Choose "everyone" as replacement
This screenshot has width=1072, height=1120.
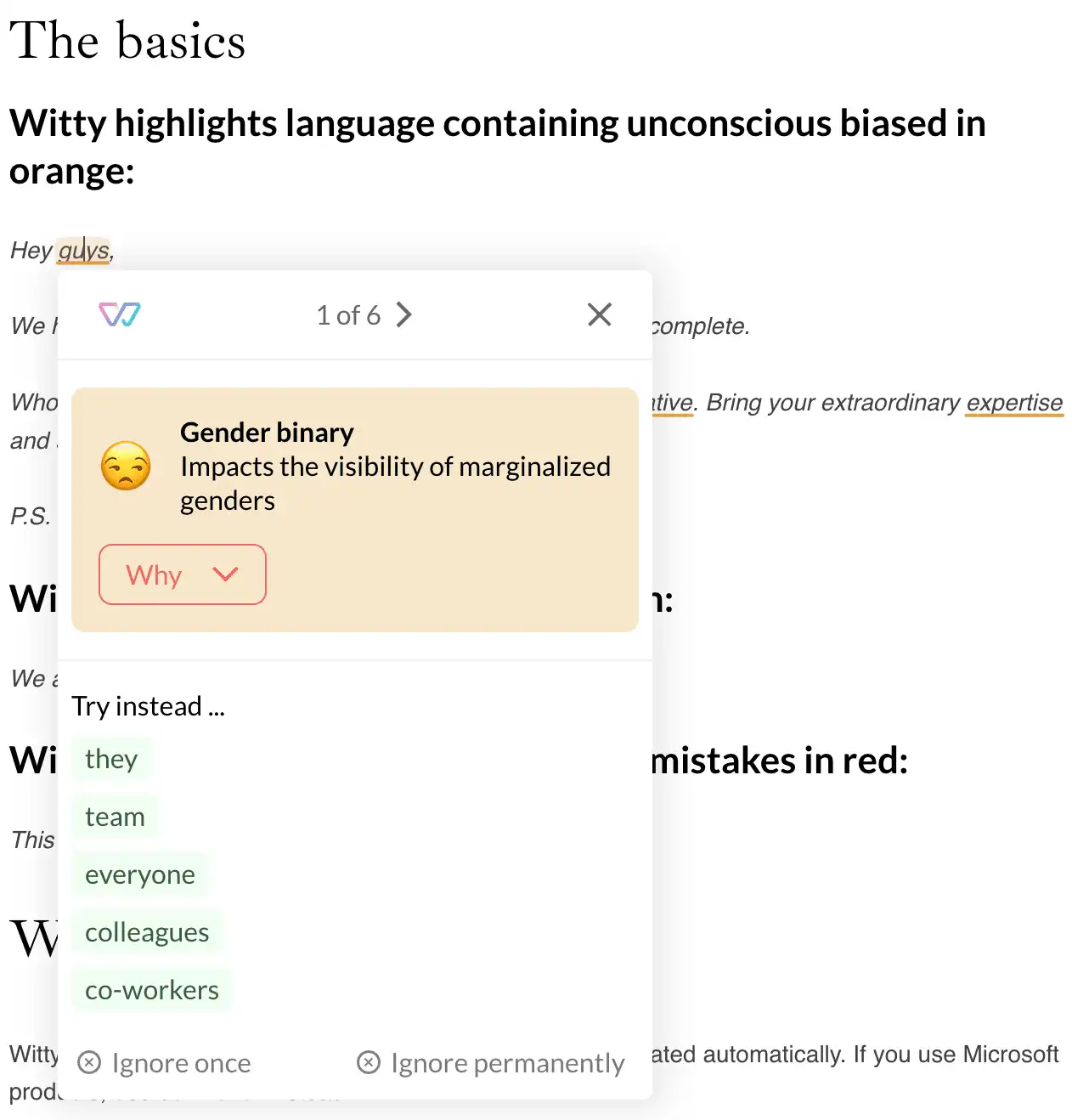click(x=140, y=874)
